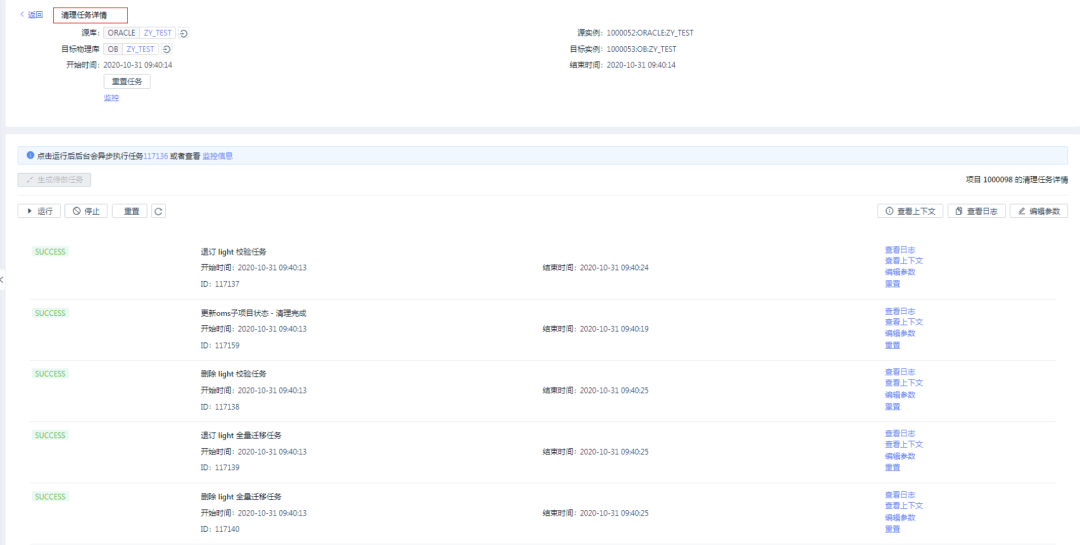Click the 重置任务 button

click(x=127, y=81)
